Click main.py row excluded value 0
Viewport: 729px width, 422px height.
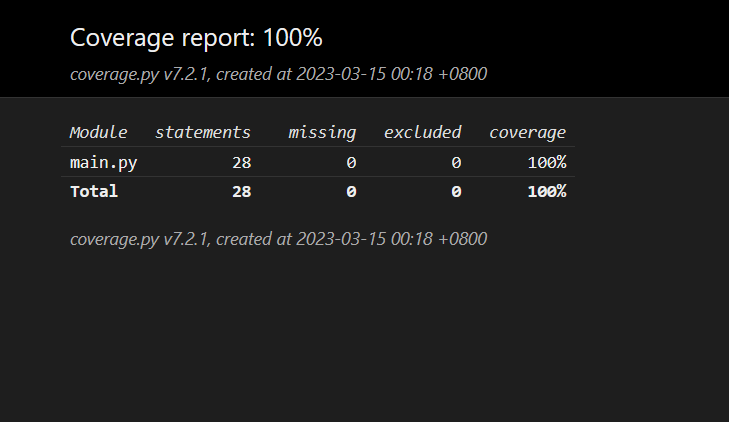(456, 162)
